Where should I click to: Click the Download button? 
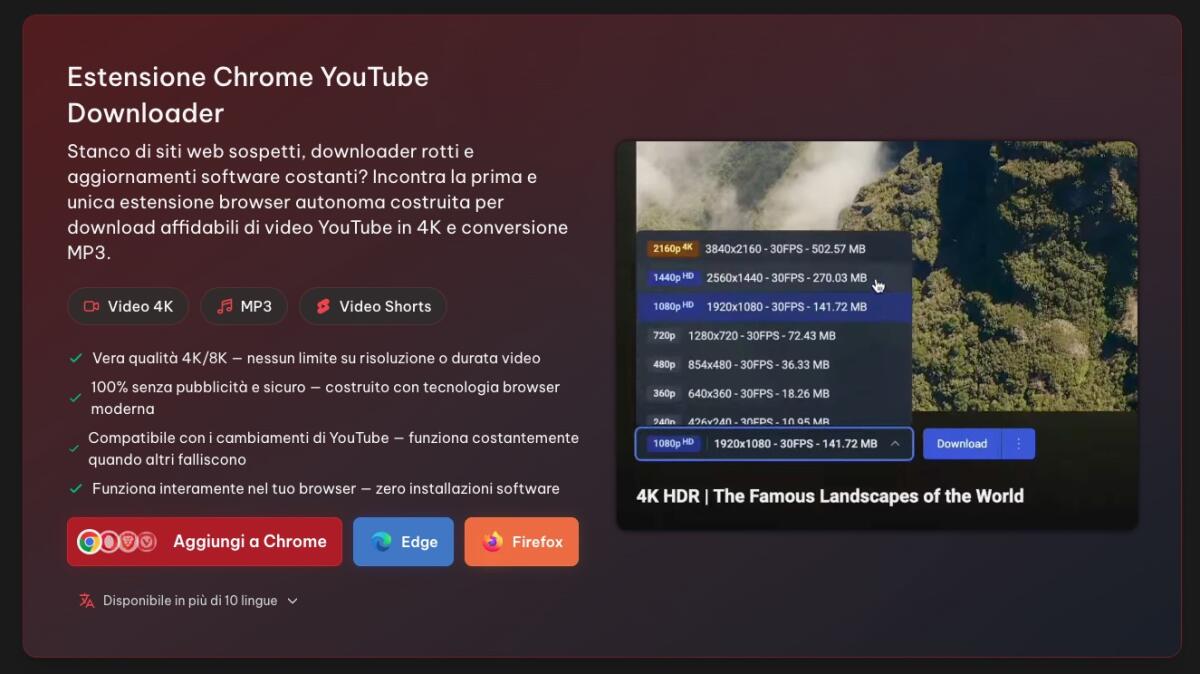click(x=961, y=443)
